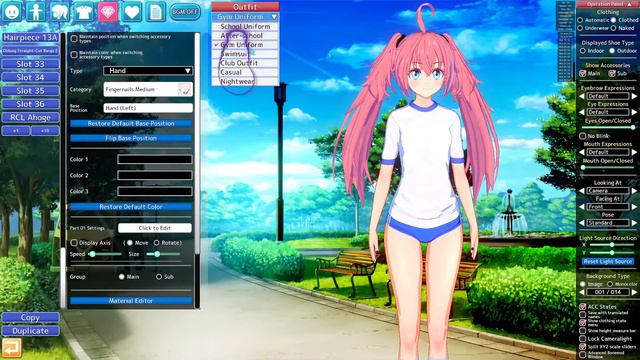640x360 pixels.
Task: Open the Accessories diamond tab icon
Action: pyautogui.click(x=108, y=12)
